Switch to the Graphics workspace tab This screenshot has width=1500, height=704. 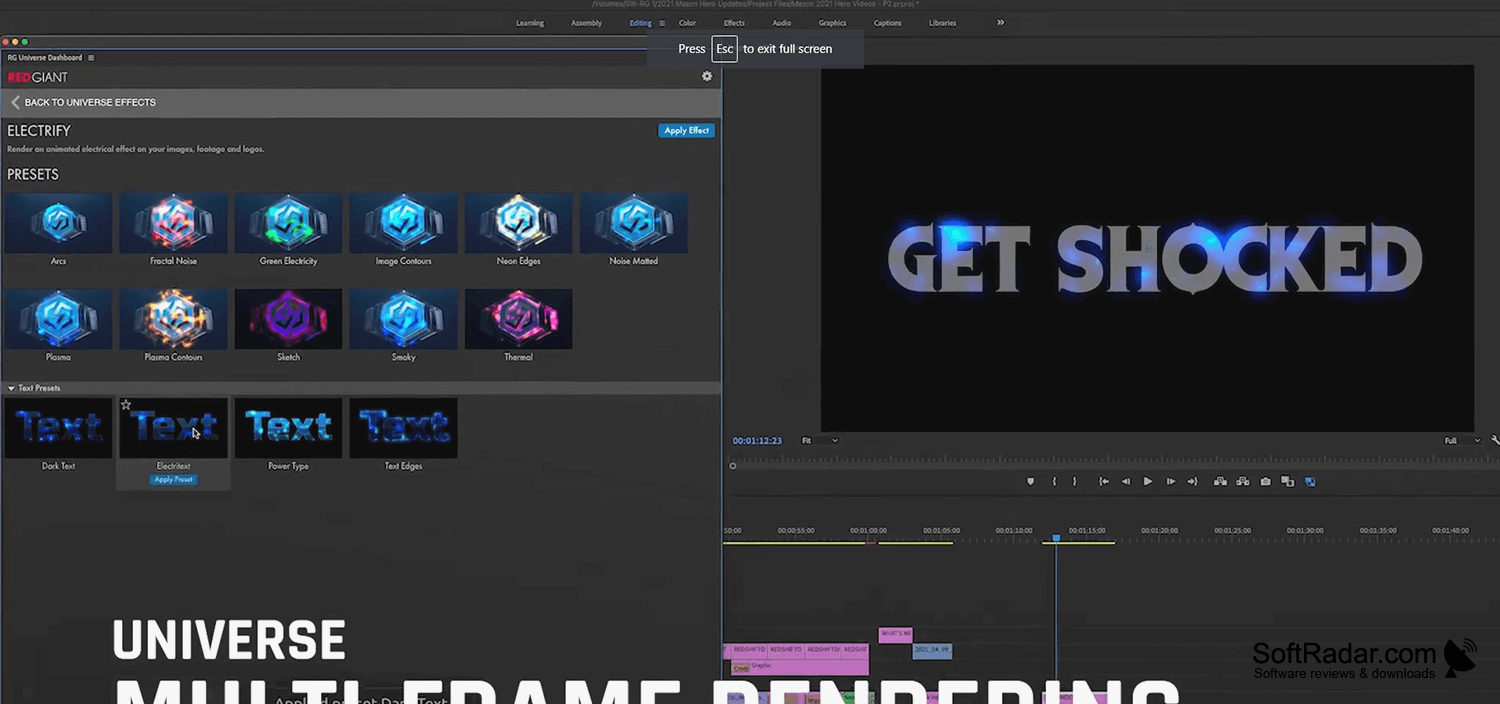click(832, 23)
